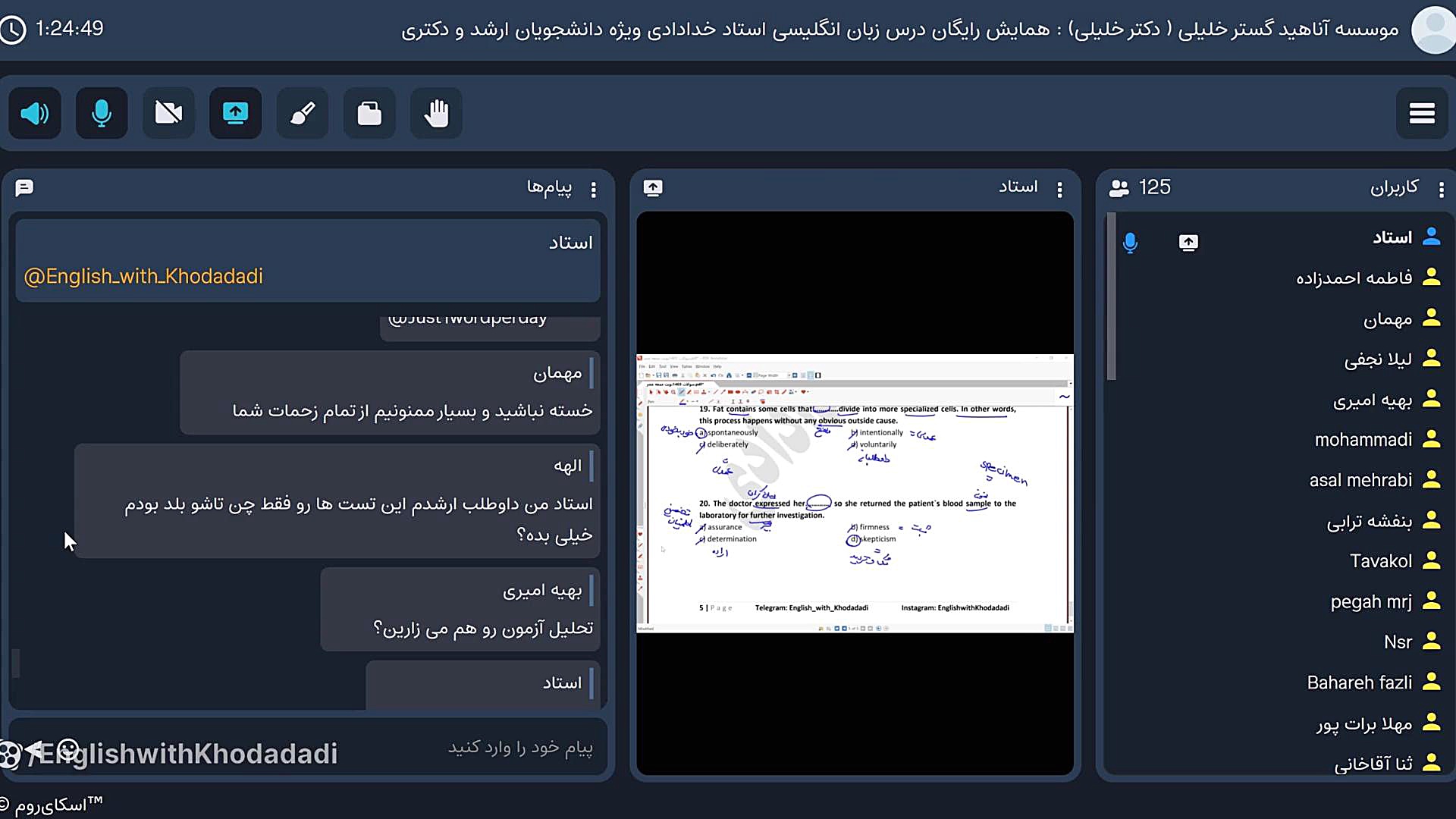
Task: Click the chat bubble icon in messages header
Action: (x=24, y=187)
